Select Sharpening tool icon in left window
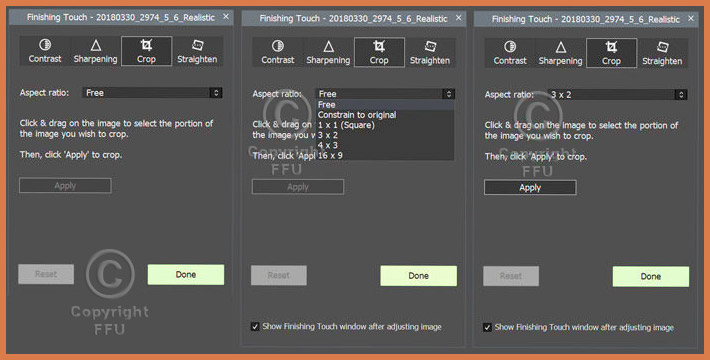710x360 pixels. coord(96,51)
